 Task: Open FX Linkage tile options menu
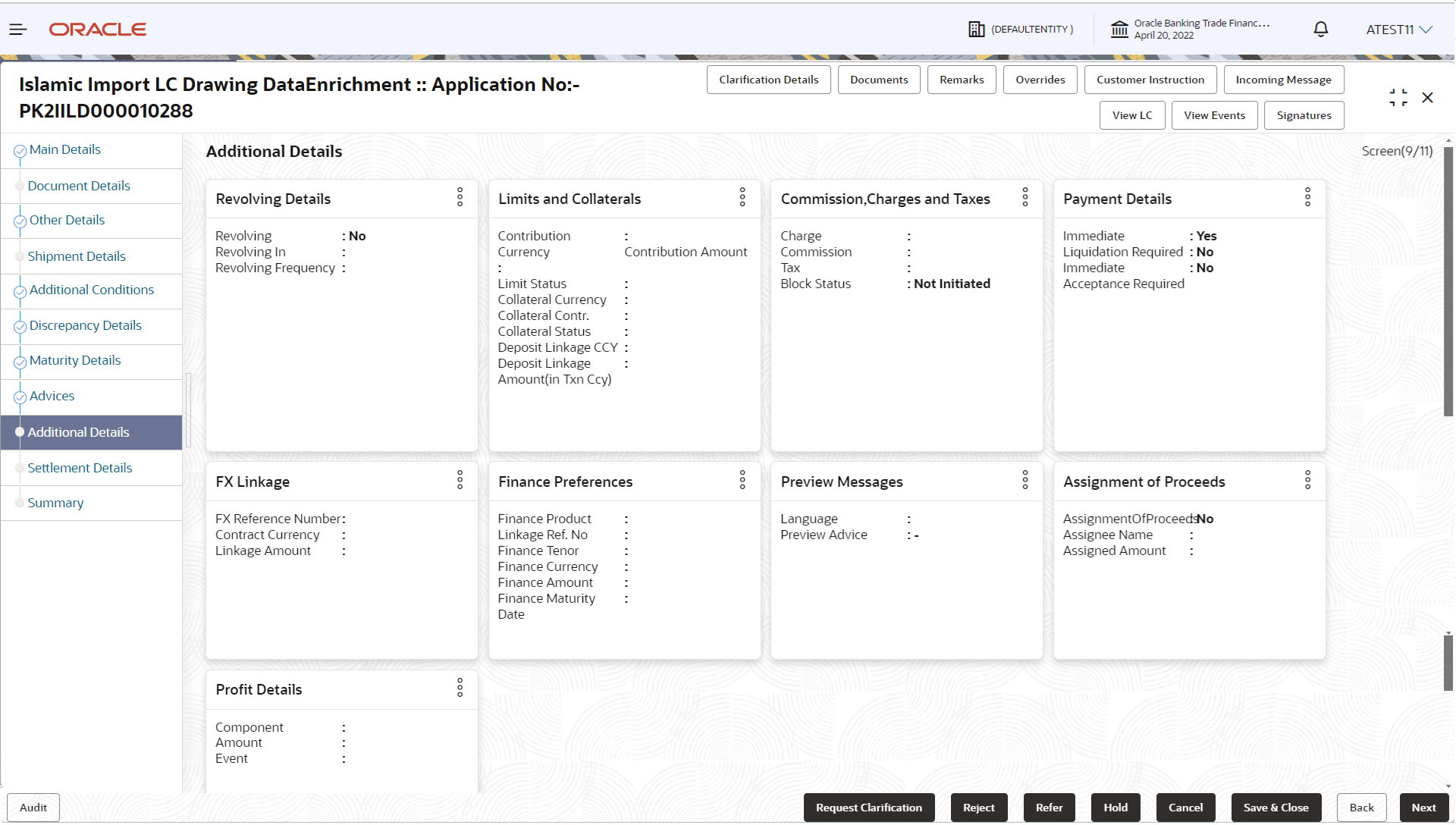click(460, 480)
